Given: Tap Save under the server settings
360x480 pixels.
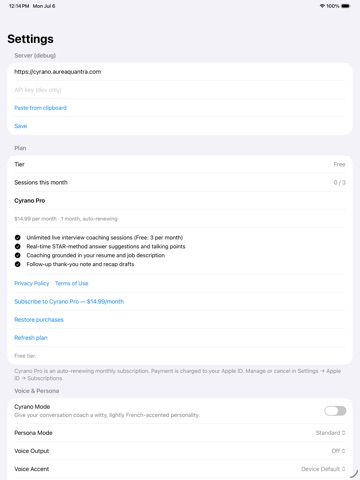Looking at the screenshot, I should 21,126.
